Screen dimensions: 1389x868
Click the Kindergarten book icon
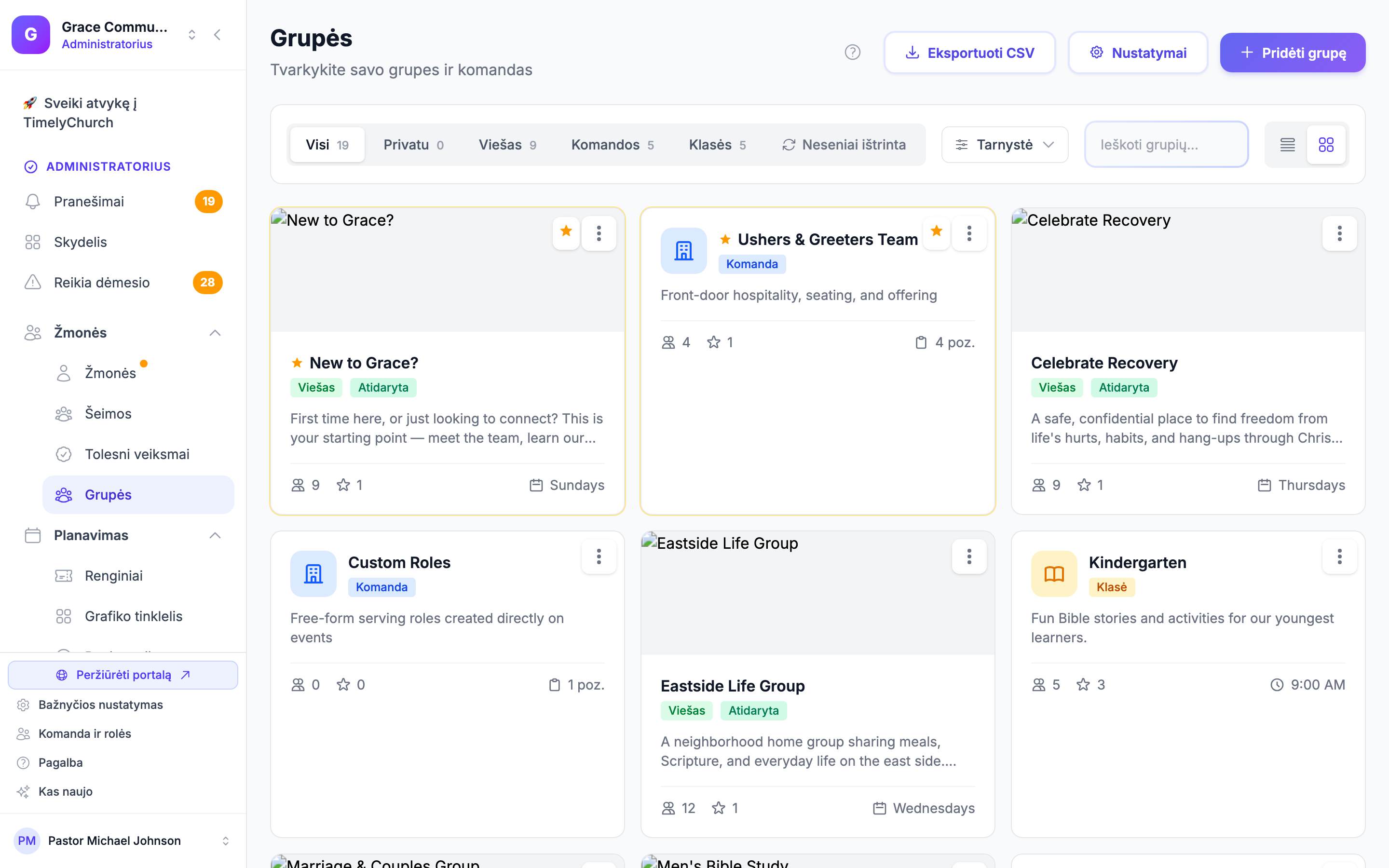pos(1054,574)
